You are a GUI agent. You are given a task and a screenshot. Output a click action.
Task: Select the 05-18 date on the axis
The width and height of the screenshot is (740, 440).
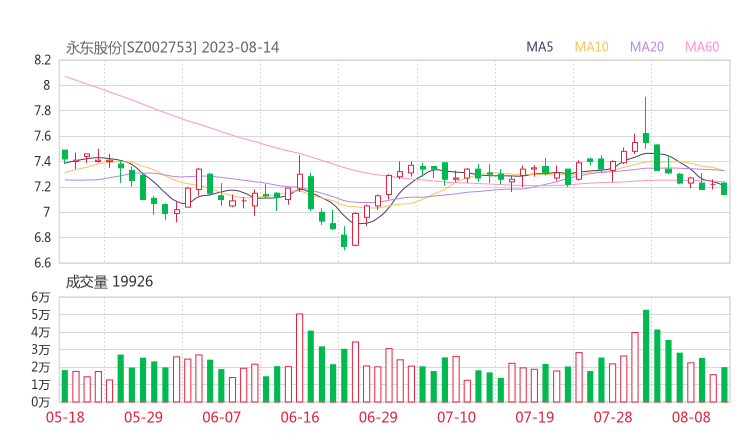tap(64, 417)
